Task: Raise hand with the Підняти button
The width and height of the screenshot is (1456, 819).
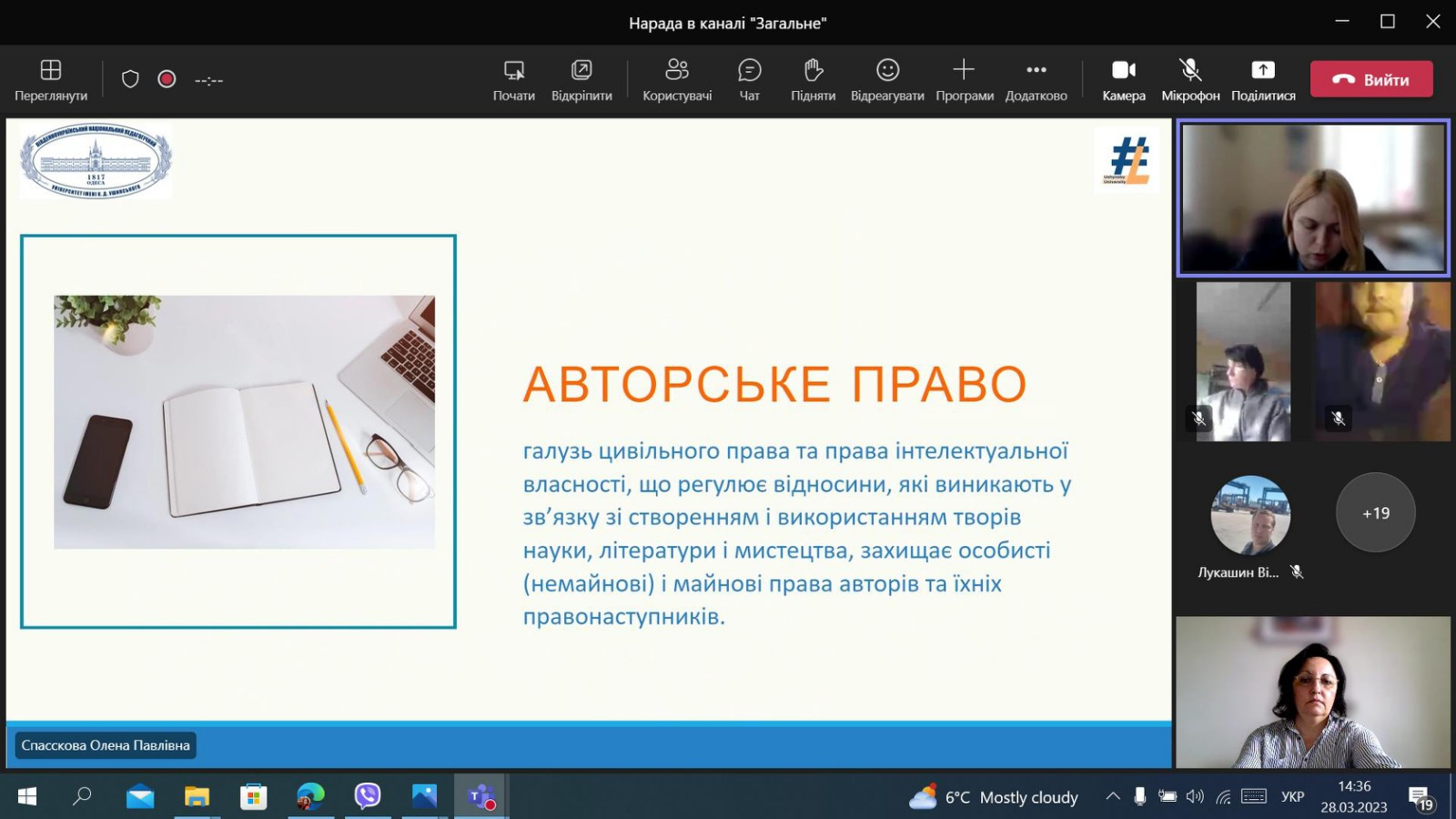Action: click(x=813, y=80)
